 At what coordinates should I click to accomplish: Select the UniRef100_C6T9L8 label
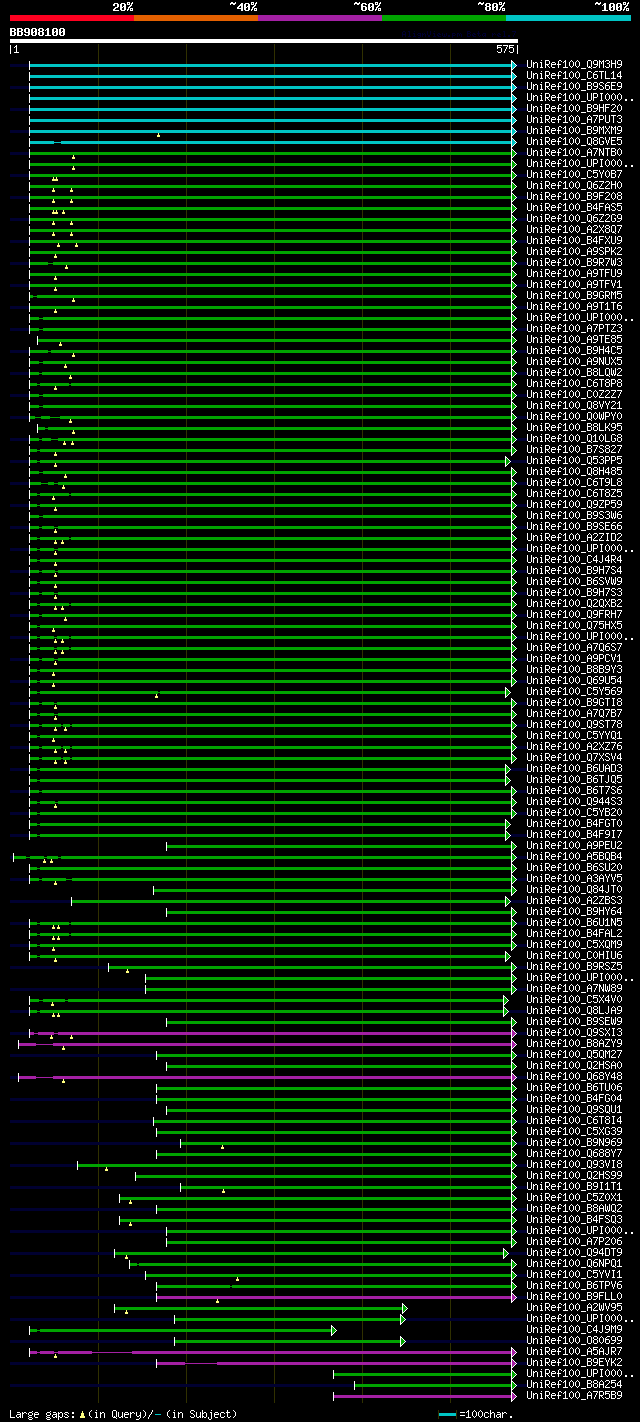pos(575,483)
